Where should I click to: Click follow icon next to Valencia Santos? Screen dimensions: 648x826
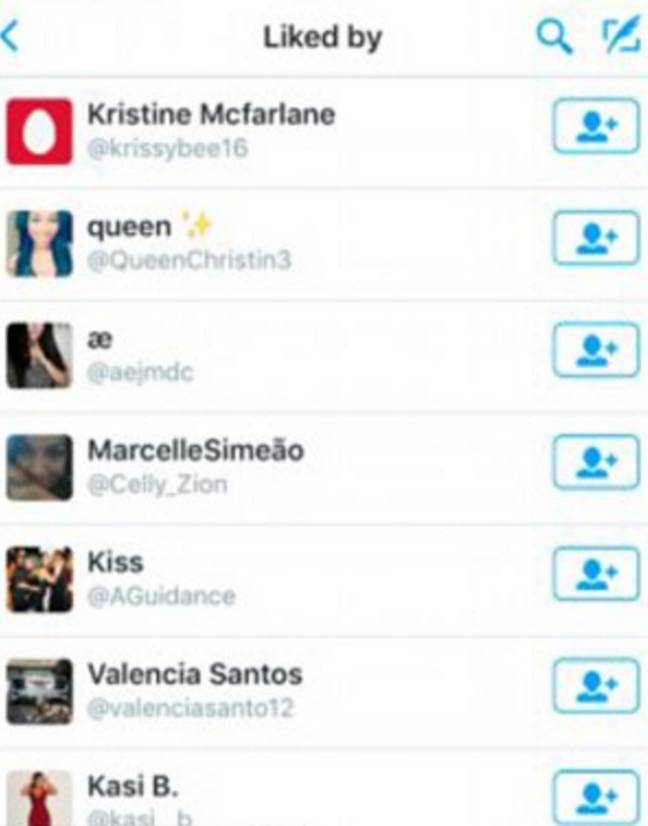[x=596, y=685]
